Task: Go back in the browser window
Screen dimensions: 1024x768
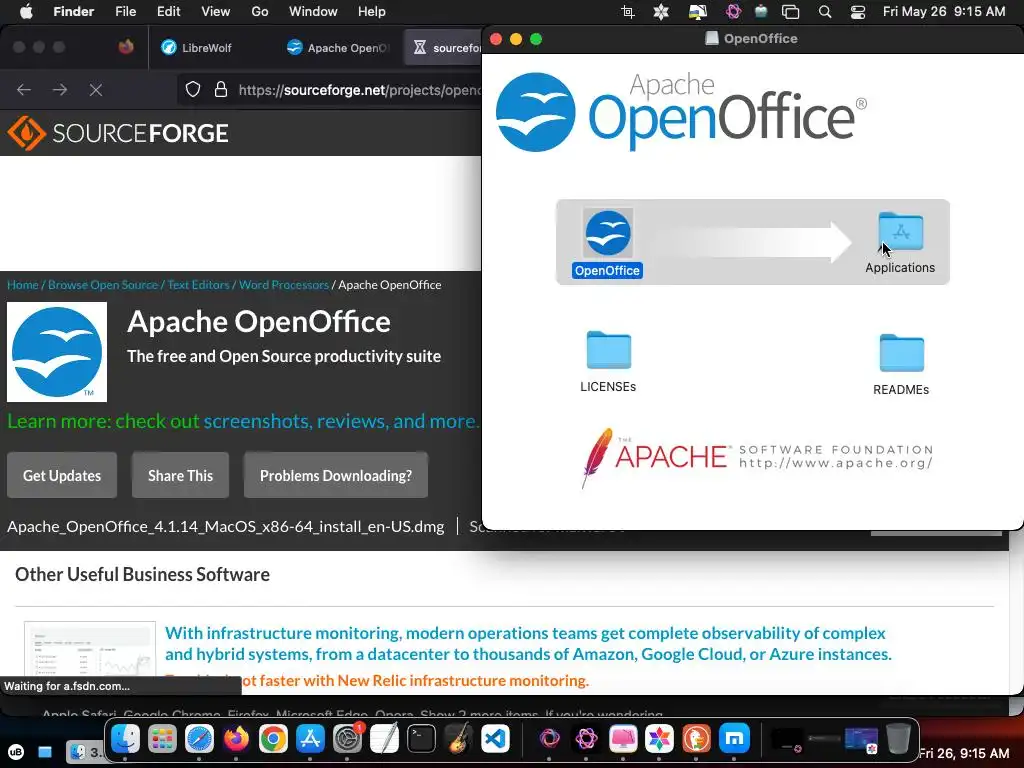Action: 24,89
